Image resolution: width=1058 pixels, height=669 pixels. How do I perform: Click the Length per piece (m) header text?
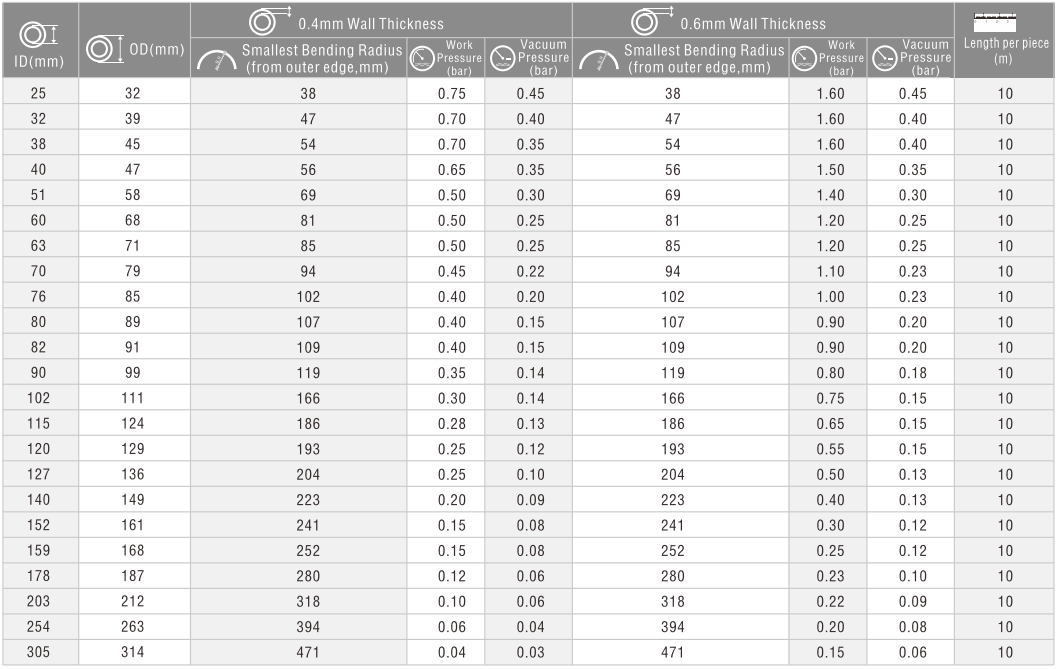[x=1006, y=51]
